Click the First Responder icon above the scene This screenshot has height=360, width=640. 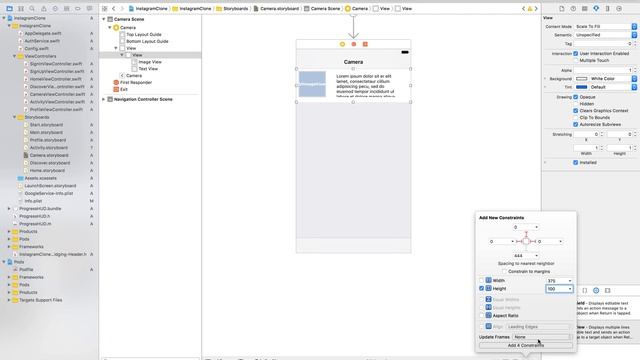(354, 44)
